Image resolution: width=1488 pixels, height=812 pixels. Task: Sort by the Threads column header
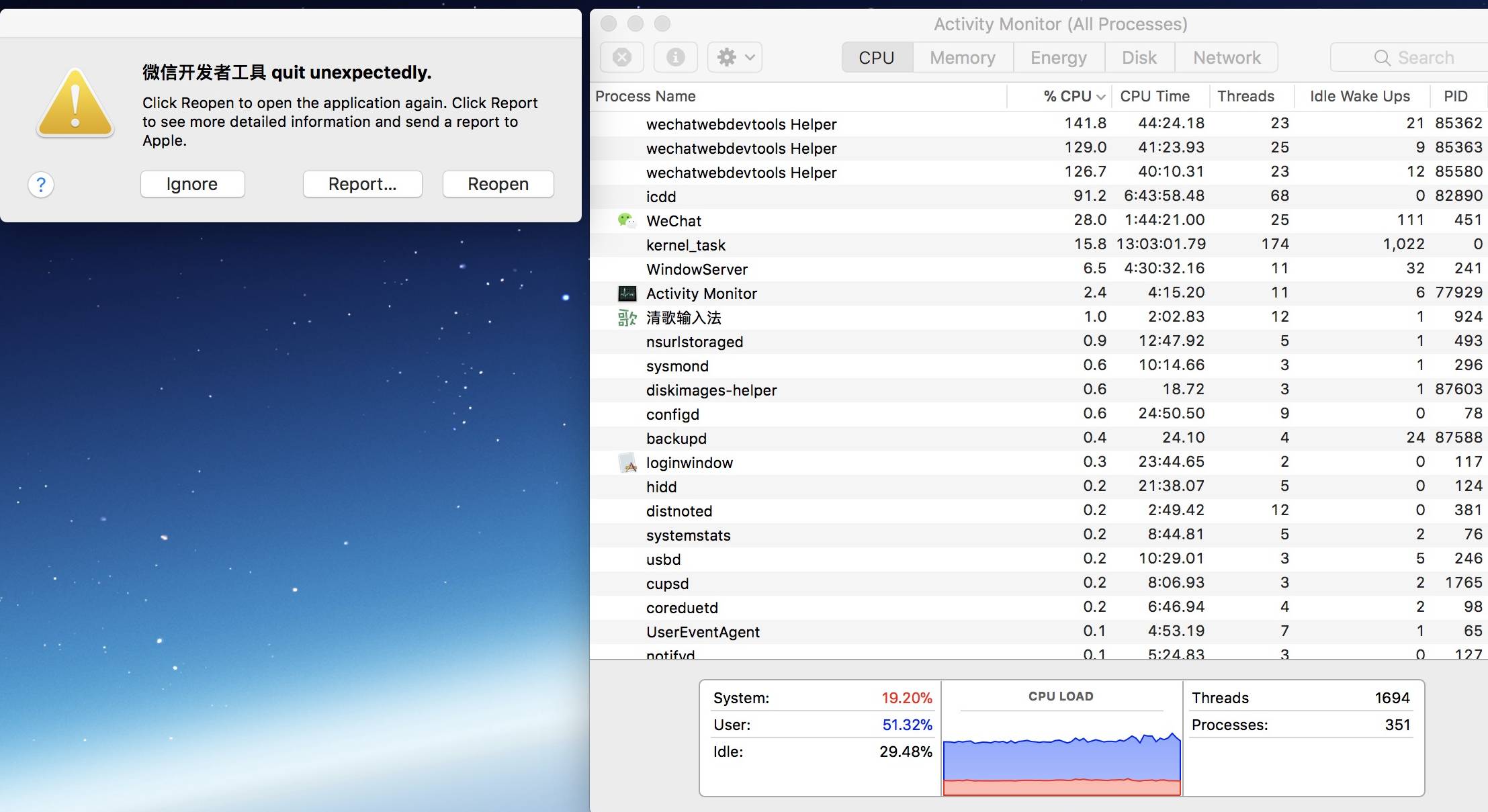point(1245,97)
